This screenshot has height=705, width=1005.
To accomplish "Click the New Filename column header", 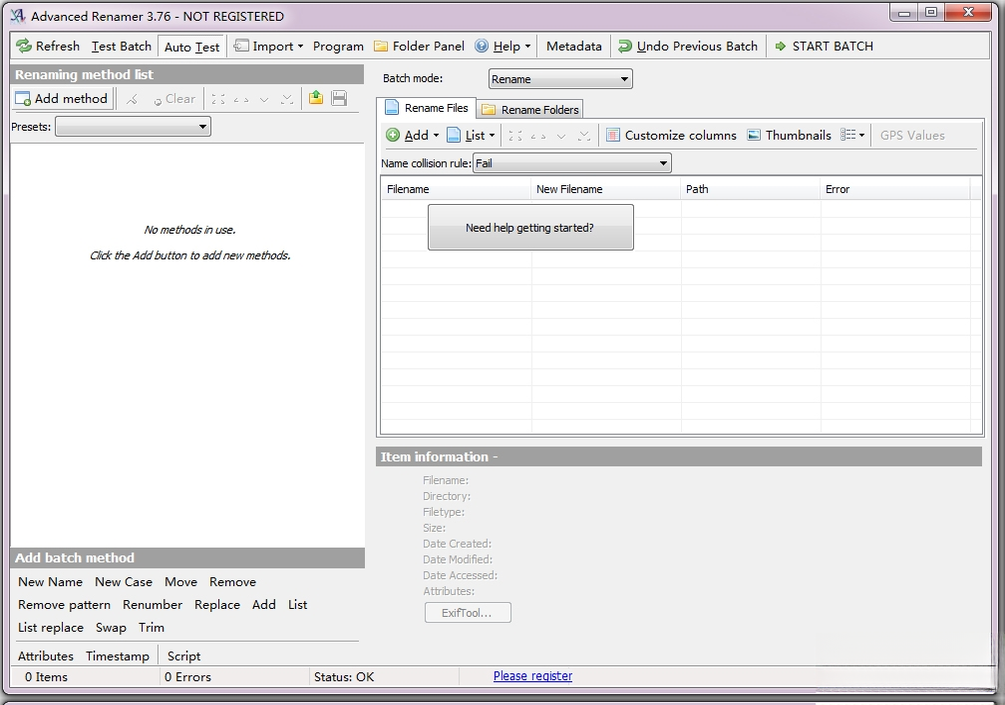I will (x=606, y=189).
